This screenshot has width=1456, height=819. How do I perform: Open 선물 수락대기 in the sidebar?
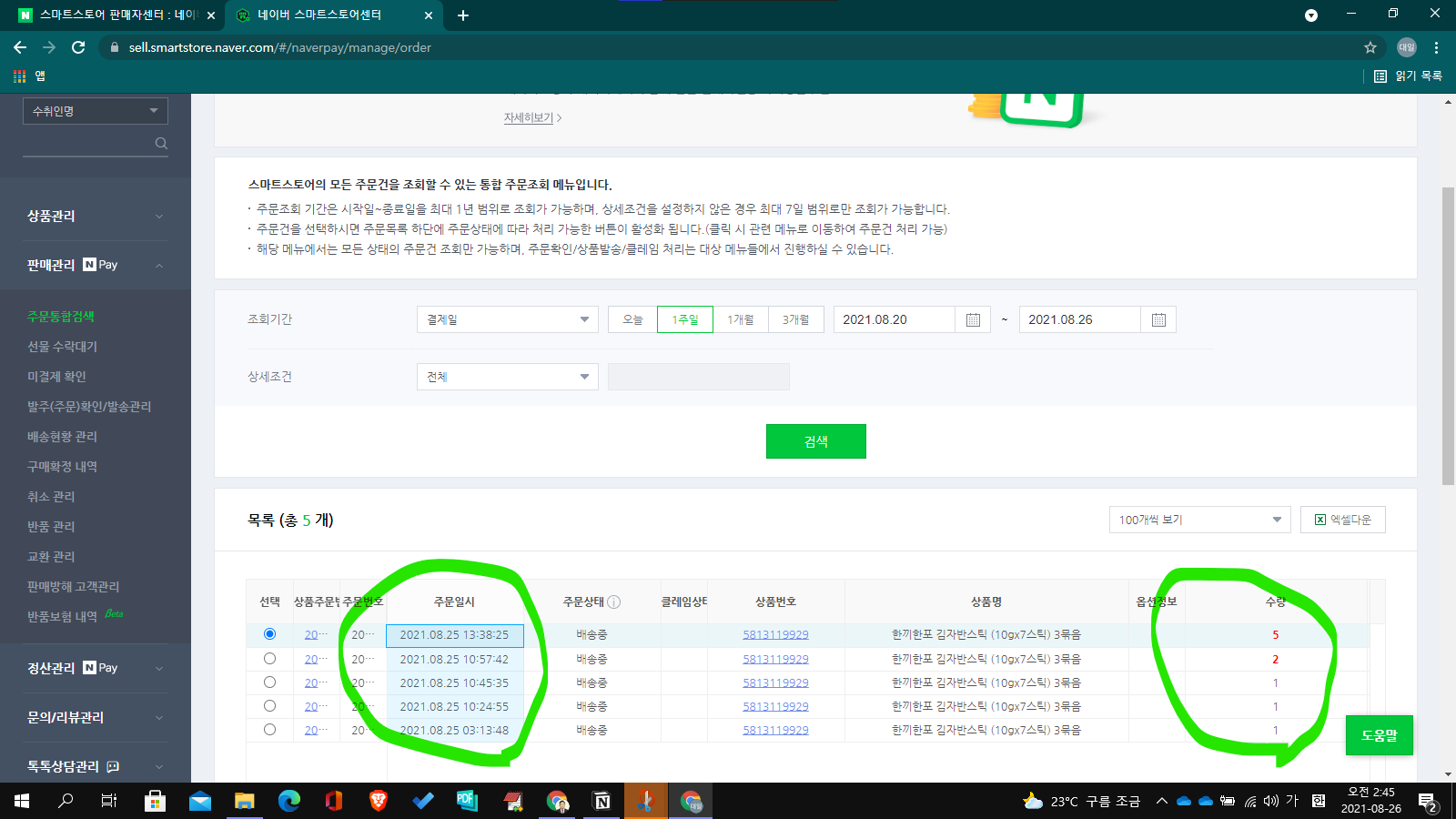click(62, 346)
